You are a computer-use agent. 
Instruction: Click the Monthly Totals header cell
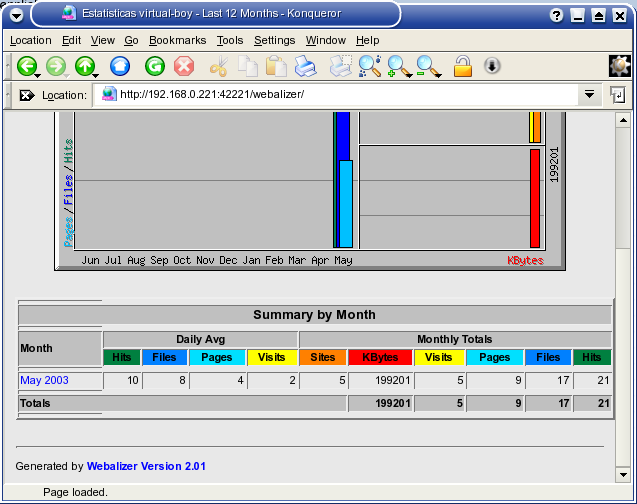(x=455, y=340)
